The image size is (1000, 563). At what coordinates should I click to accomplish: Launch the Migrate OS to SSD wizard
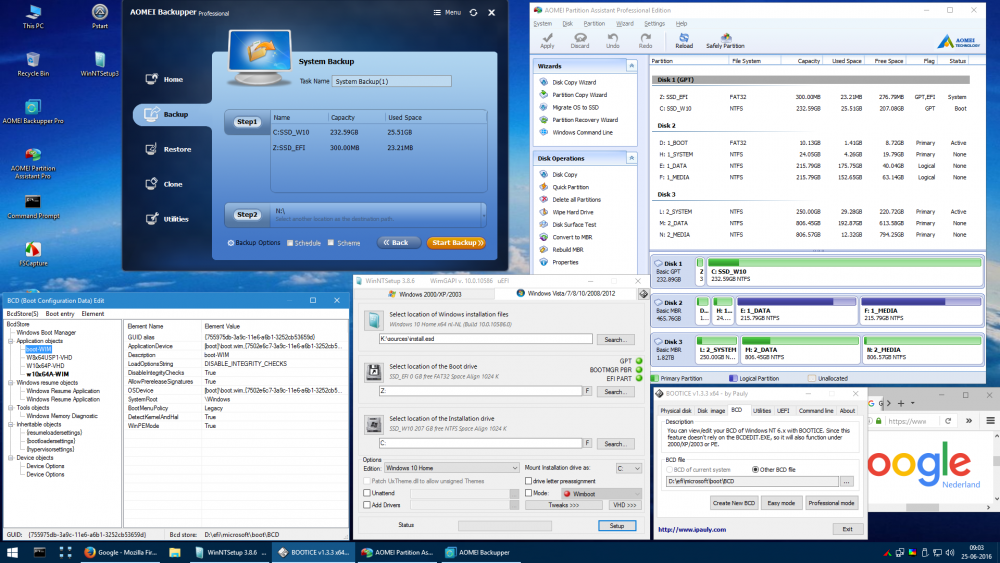coord(574,107)
